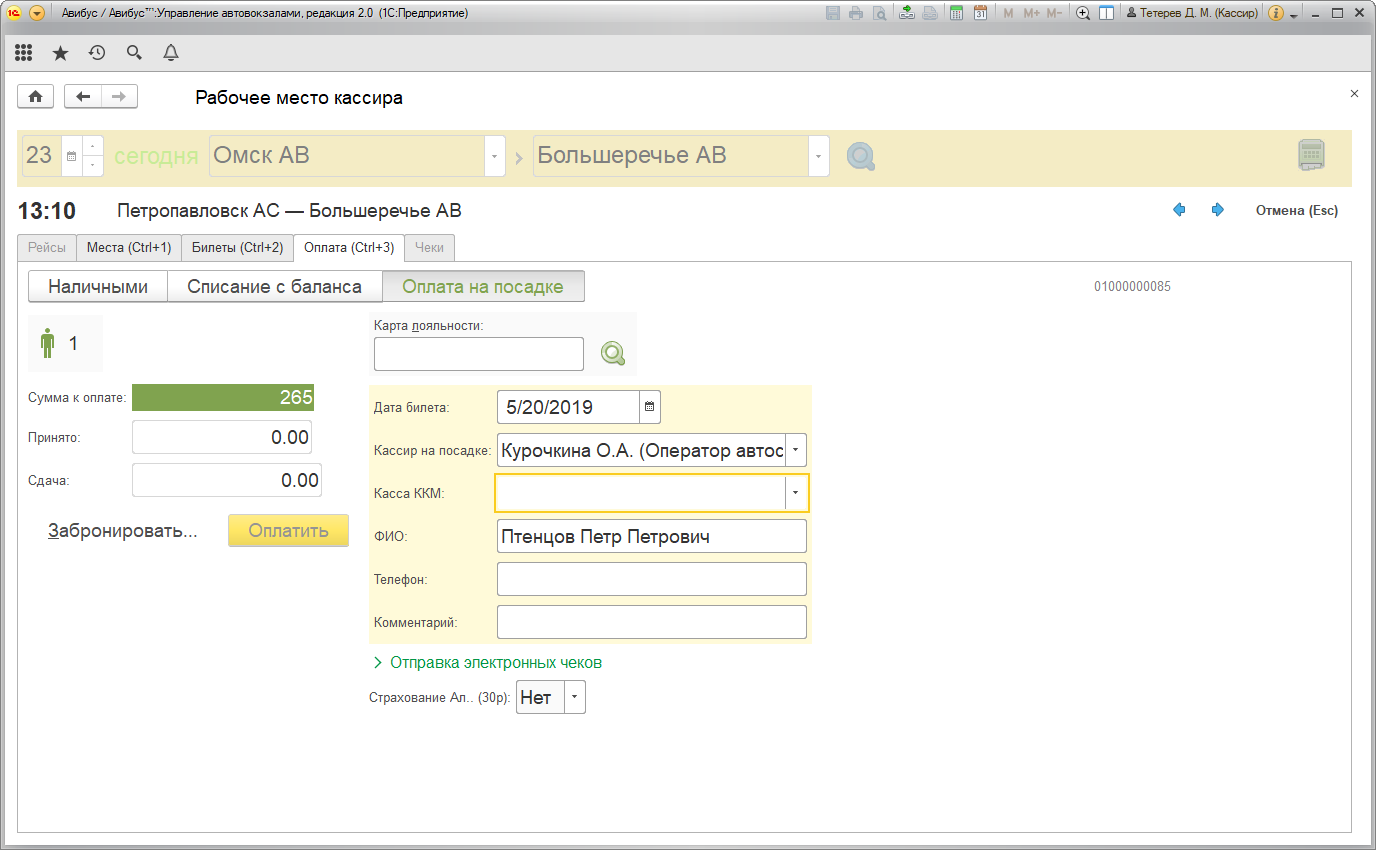Open Касса ККМ dropdown list
This screenshot has width=1376, height=850.
(796, 493)
